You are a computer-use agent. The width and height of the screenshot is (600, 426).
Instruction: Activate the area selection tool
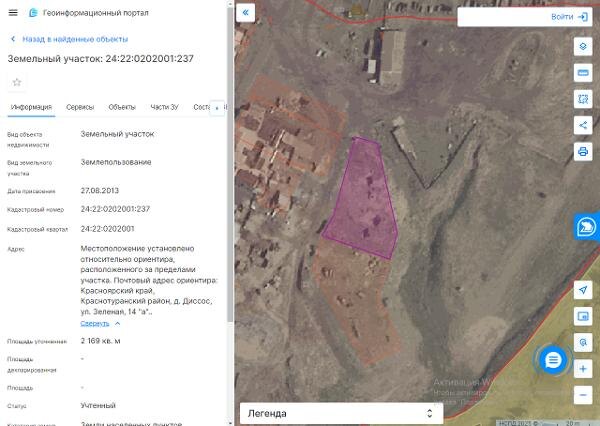click(583, 99)
